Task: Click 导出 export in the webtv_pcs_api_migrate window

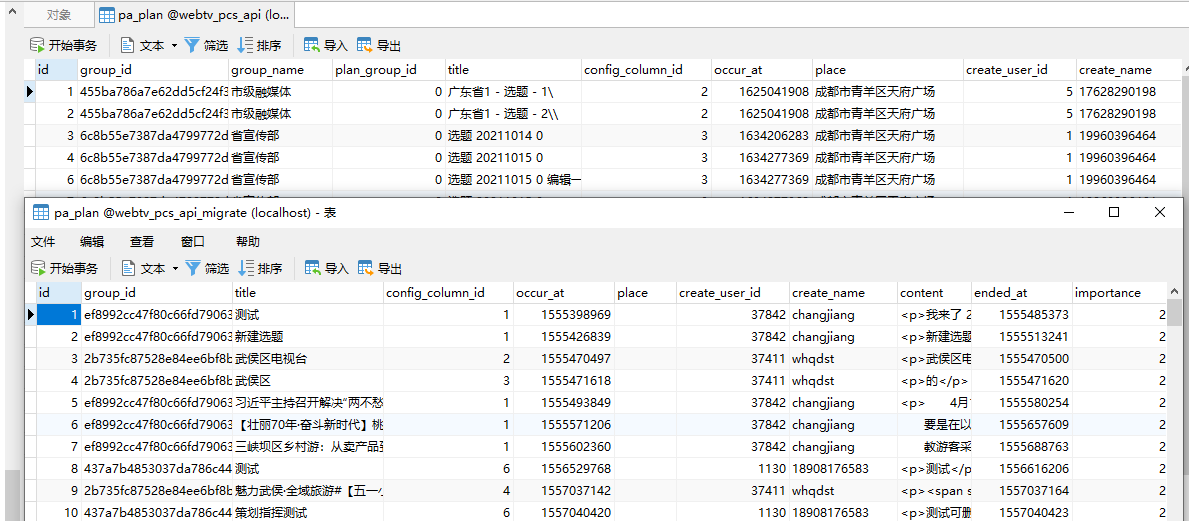Action: click(x=380, y=269)
